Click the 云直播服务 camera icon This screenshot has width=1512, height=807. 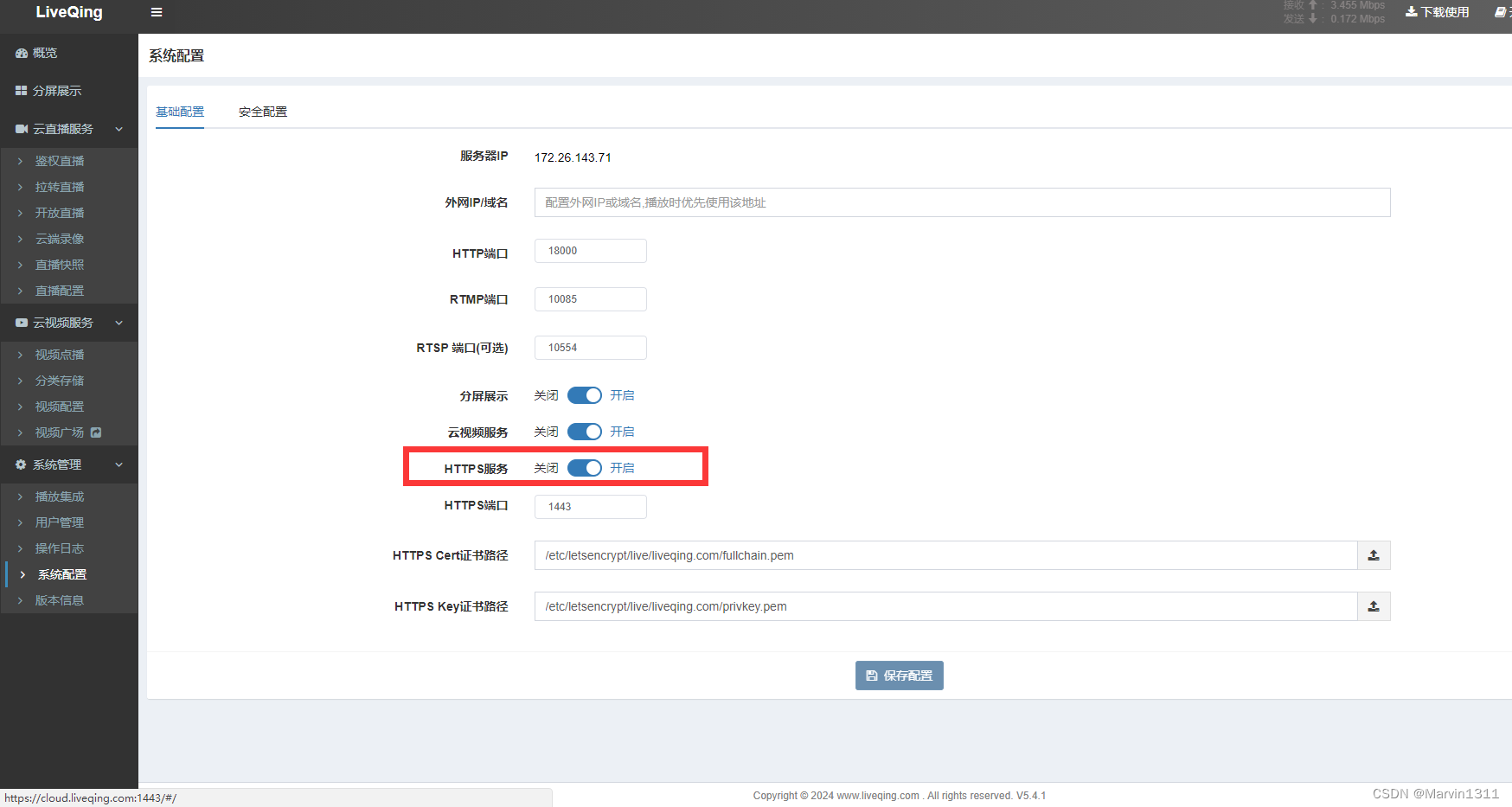(x=22, y=129)
